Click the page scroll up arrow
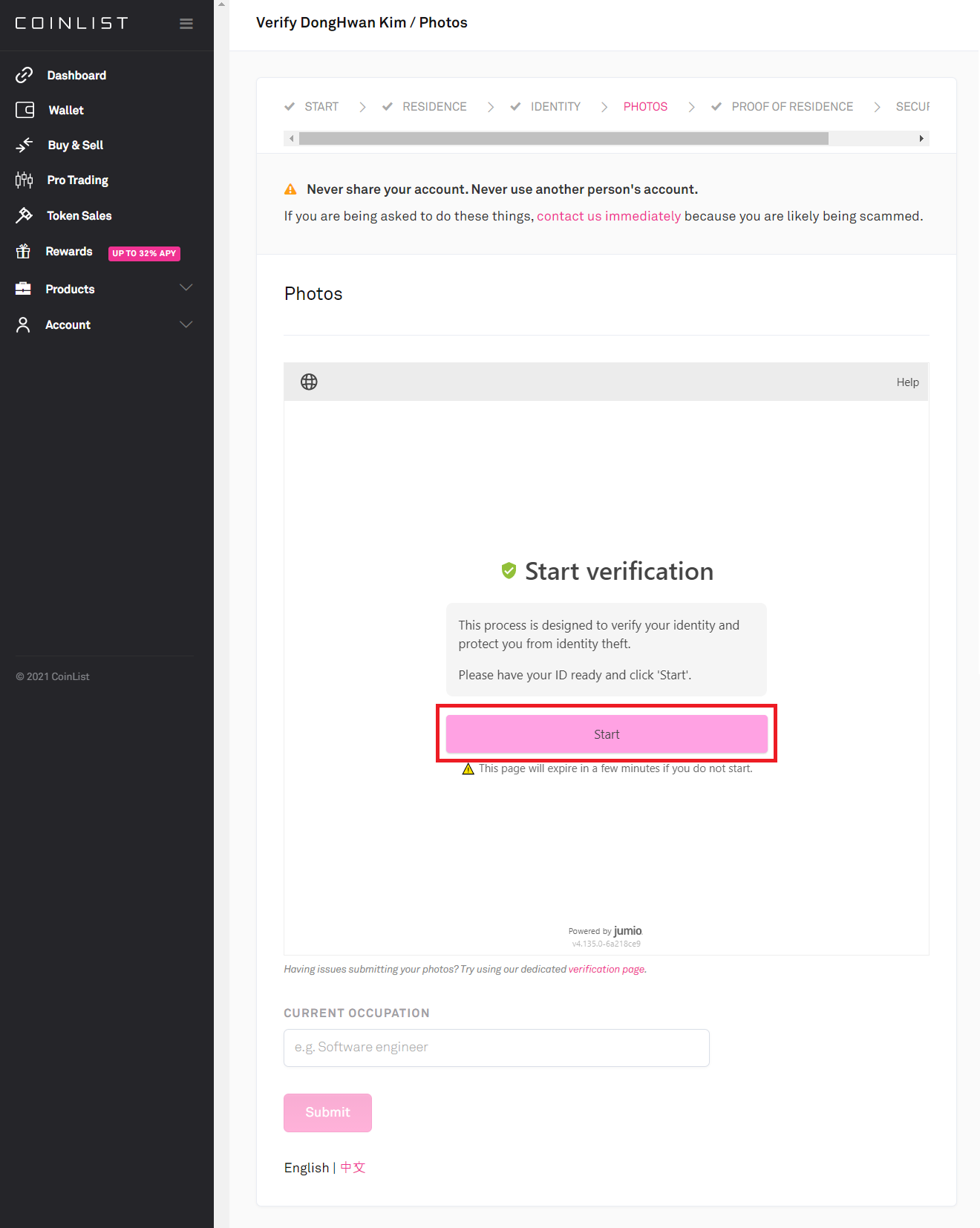Image resolution: width=980 pixels, height=1228 pixels. tap(221, 4)
